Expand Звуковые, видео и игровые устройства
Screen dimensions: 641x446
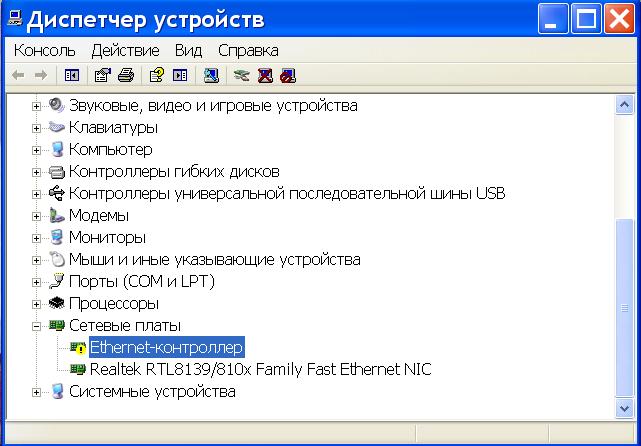pyautogui.click(x=36, y=106)
